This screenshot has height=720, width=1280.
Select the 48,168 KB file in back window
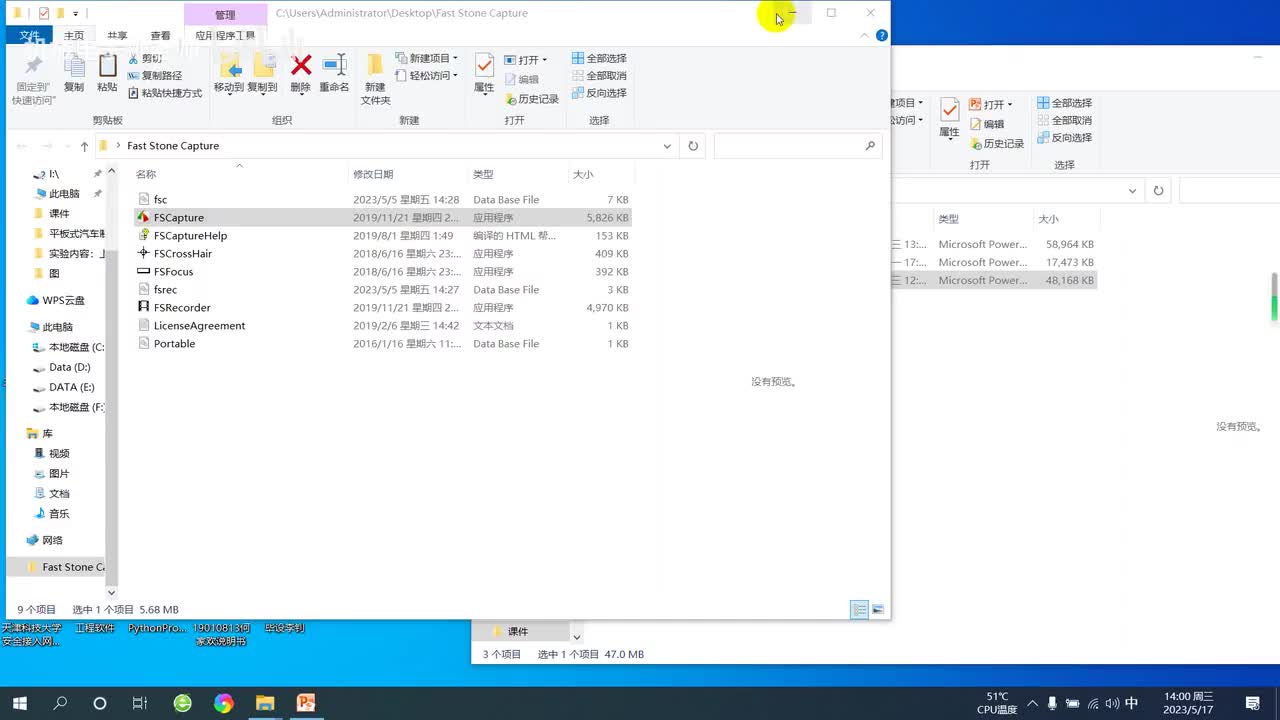995,280
